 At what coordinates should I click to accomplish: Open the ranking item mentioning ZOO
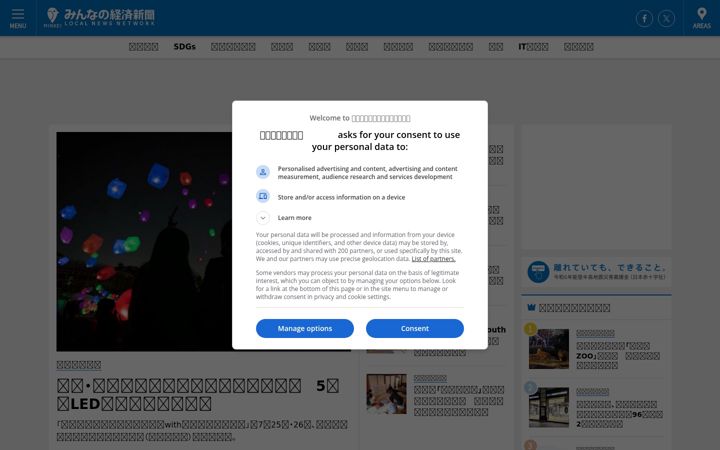tap(619, 355)
